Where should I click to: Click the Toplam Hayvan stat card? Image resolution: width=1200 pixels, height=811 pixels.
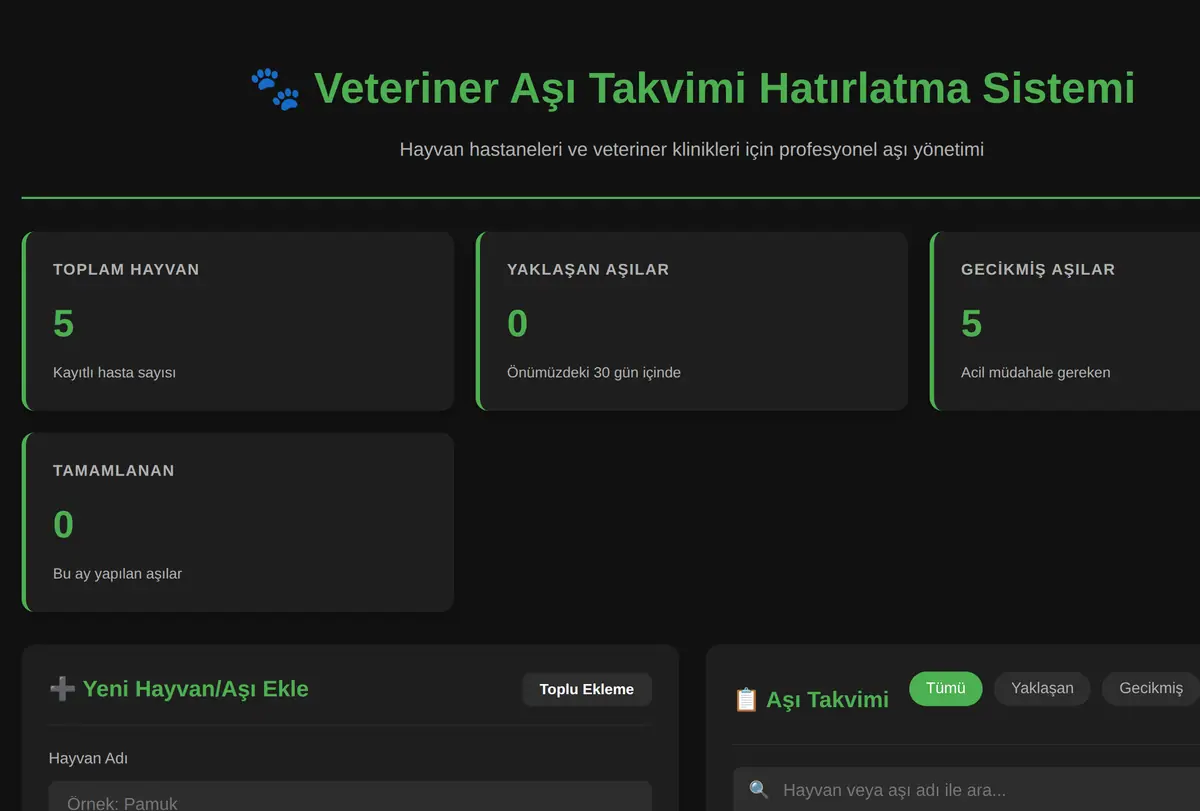coord(238,321)
